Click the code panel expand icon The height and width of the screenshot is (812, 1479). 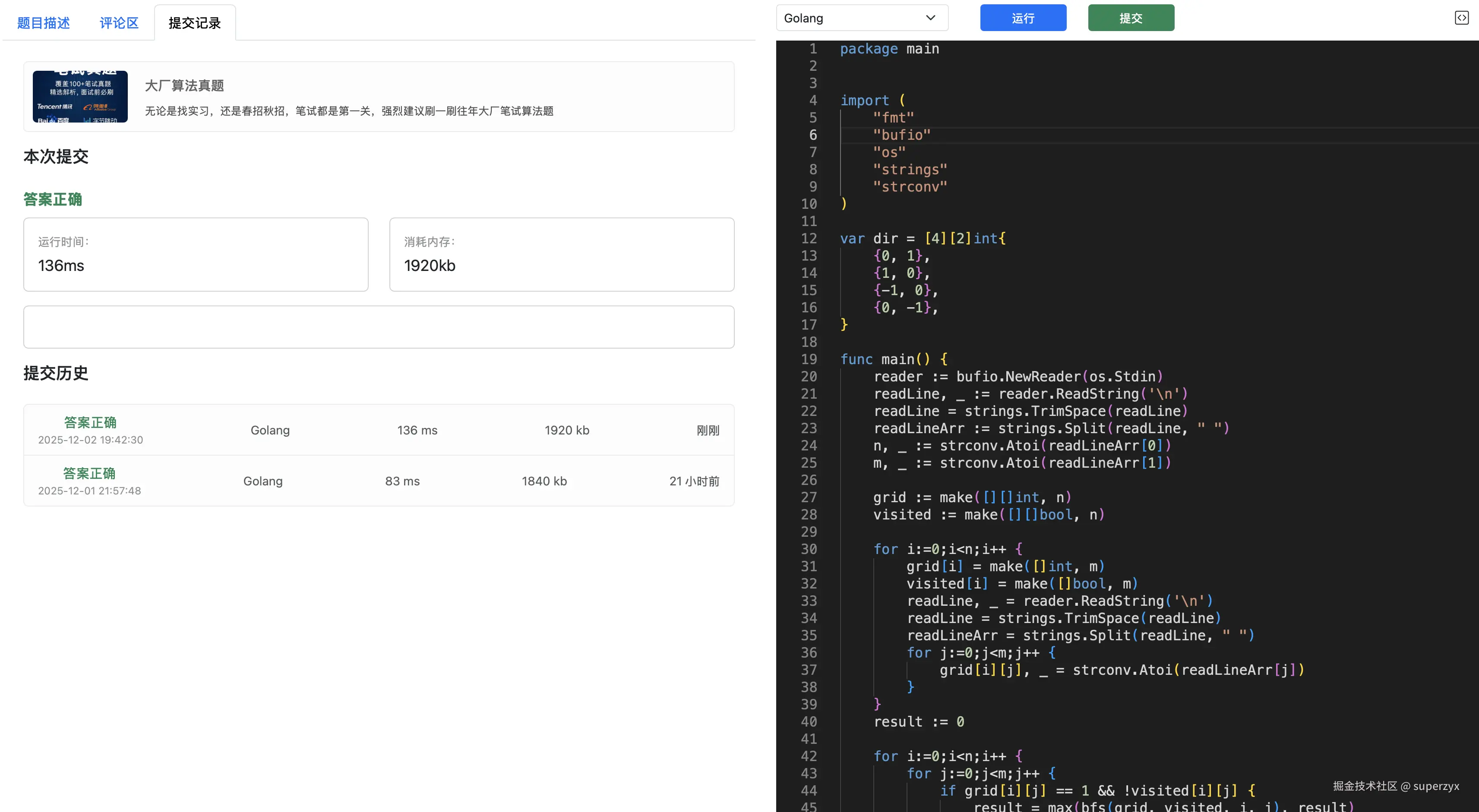[x=1461, y=18]
